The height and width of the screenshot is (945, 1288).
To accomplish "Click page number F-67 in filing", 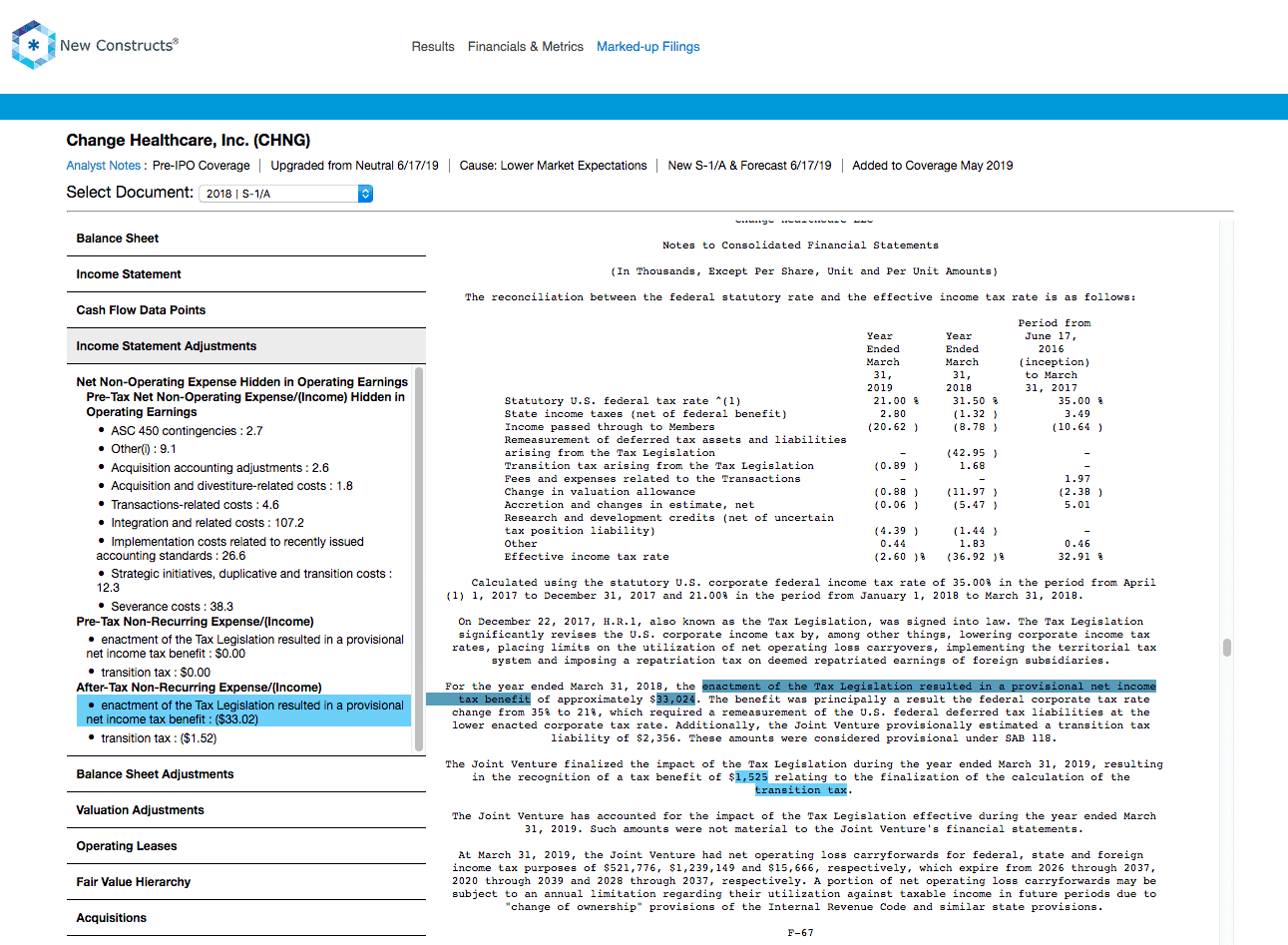I will click(800, 933).
